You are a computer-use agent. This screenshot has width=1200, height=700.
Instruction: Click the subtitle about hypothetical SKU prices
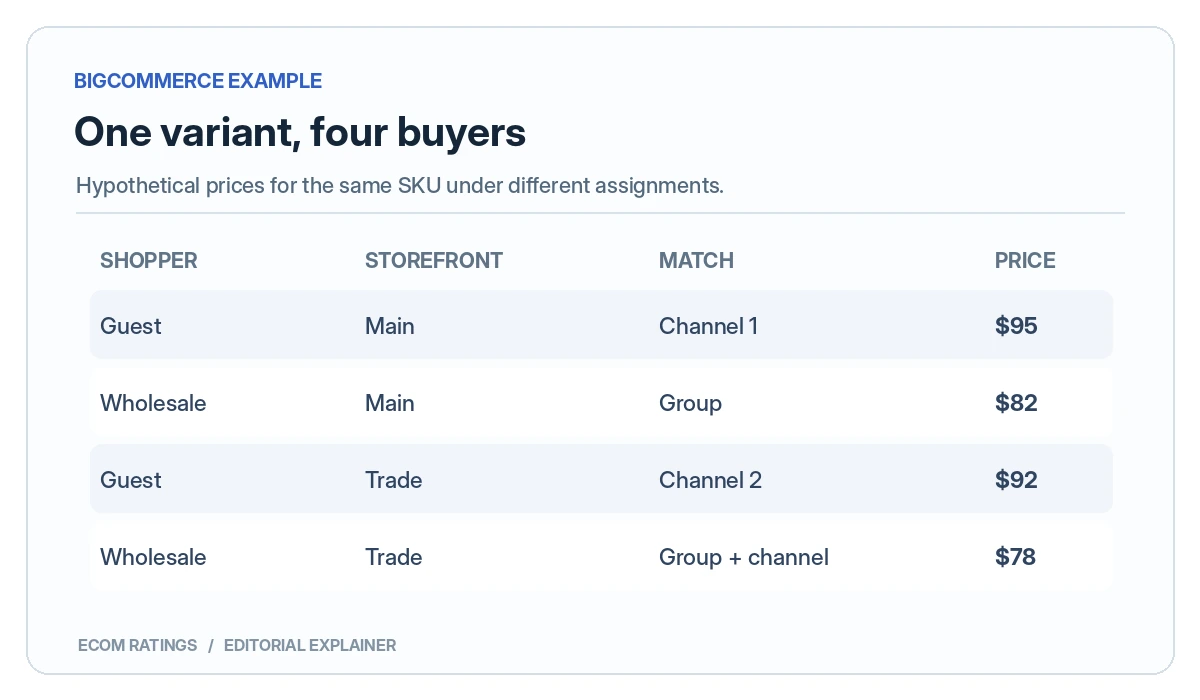[x=399, y=186]
